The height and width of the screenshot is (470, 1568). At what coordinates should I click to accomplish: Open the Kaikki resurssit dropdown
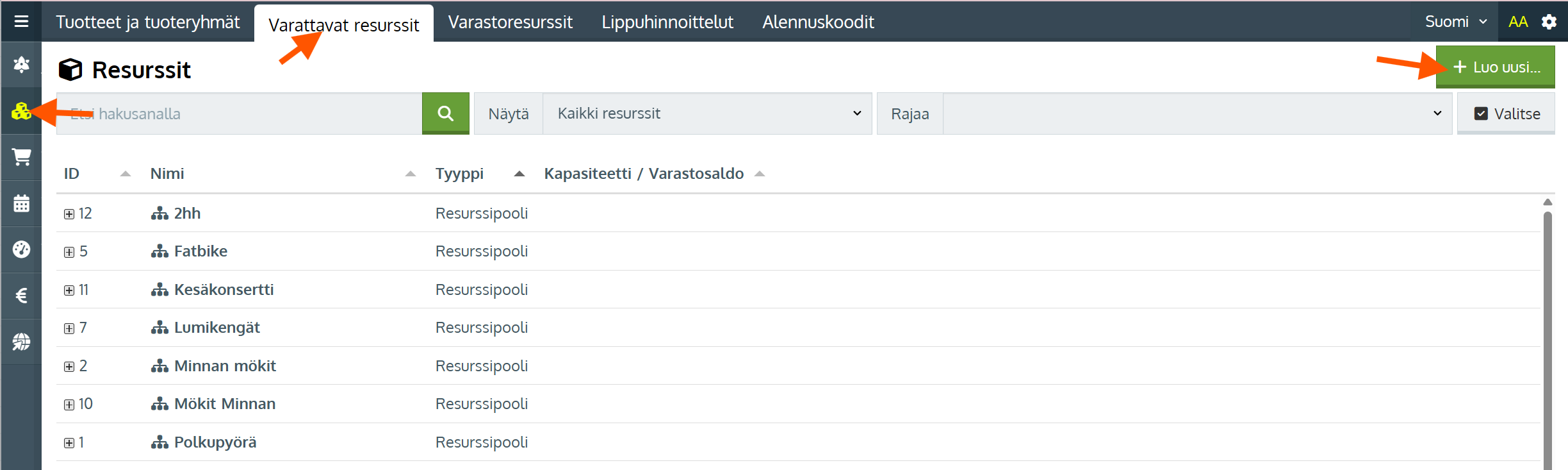tap(706, 113)
